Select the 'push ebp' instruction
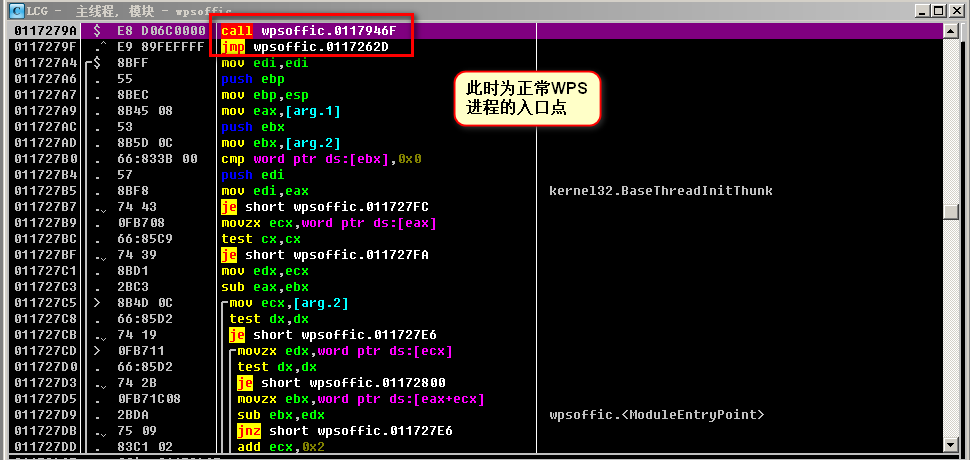The width and height of the screenshot is (970, 460). click(x=252, y=79)
